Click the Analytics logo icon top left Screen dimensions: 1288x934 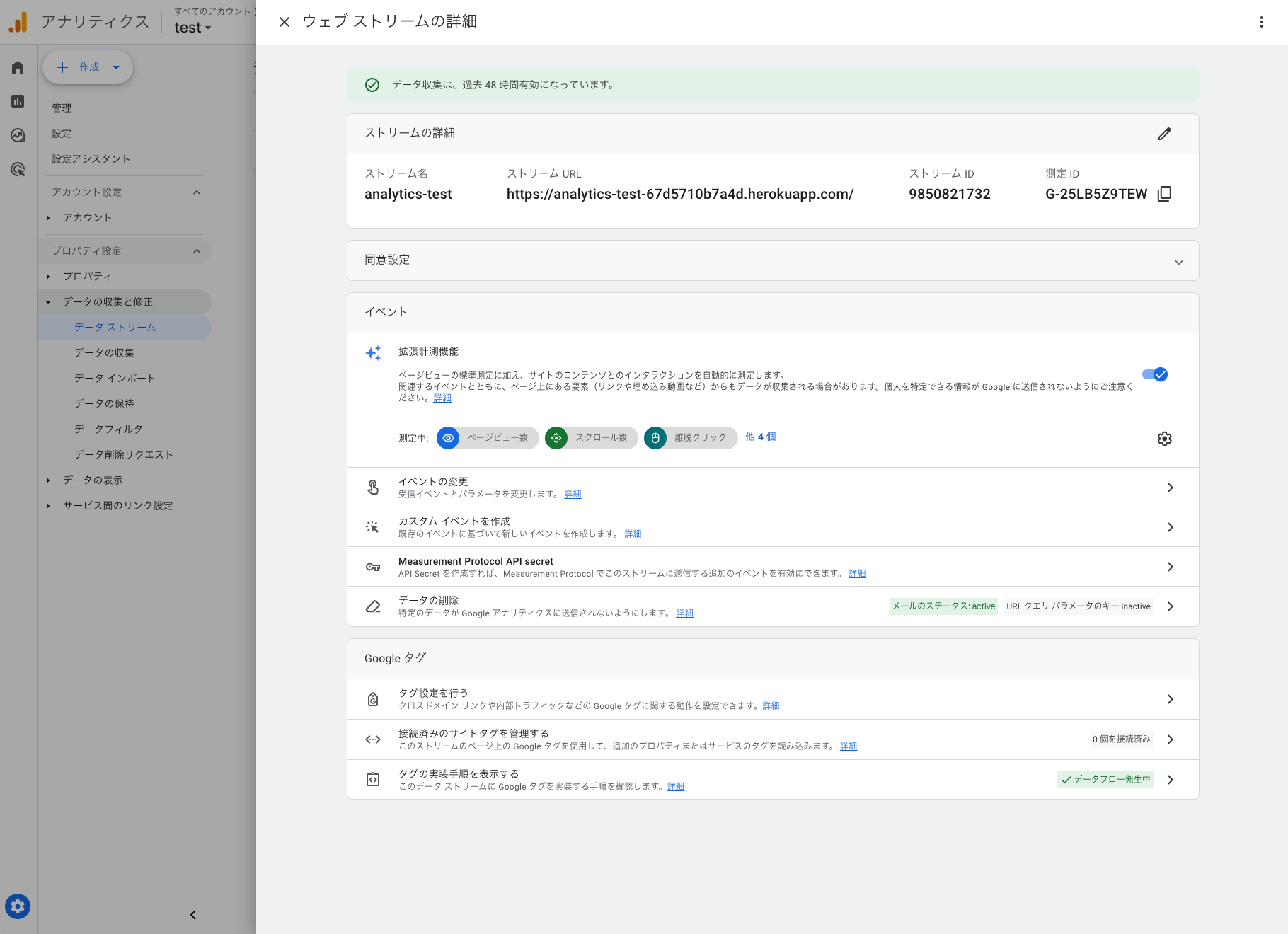point(19,22)
